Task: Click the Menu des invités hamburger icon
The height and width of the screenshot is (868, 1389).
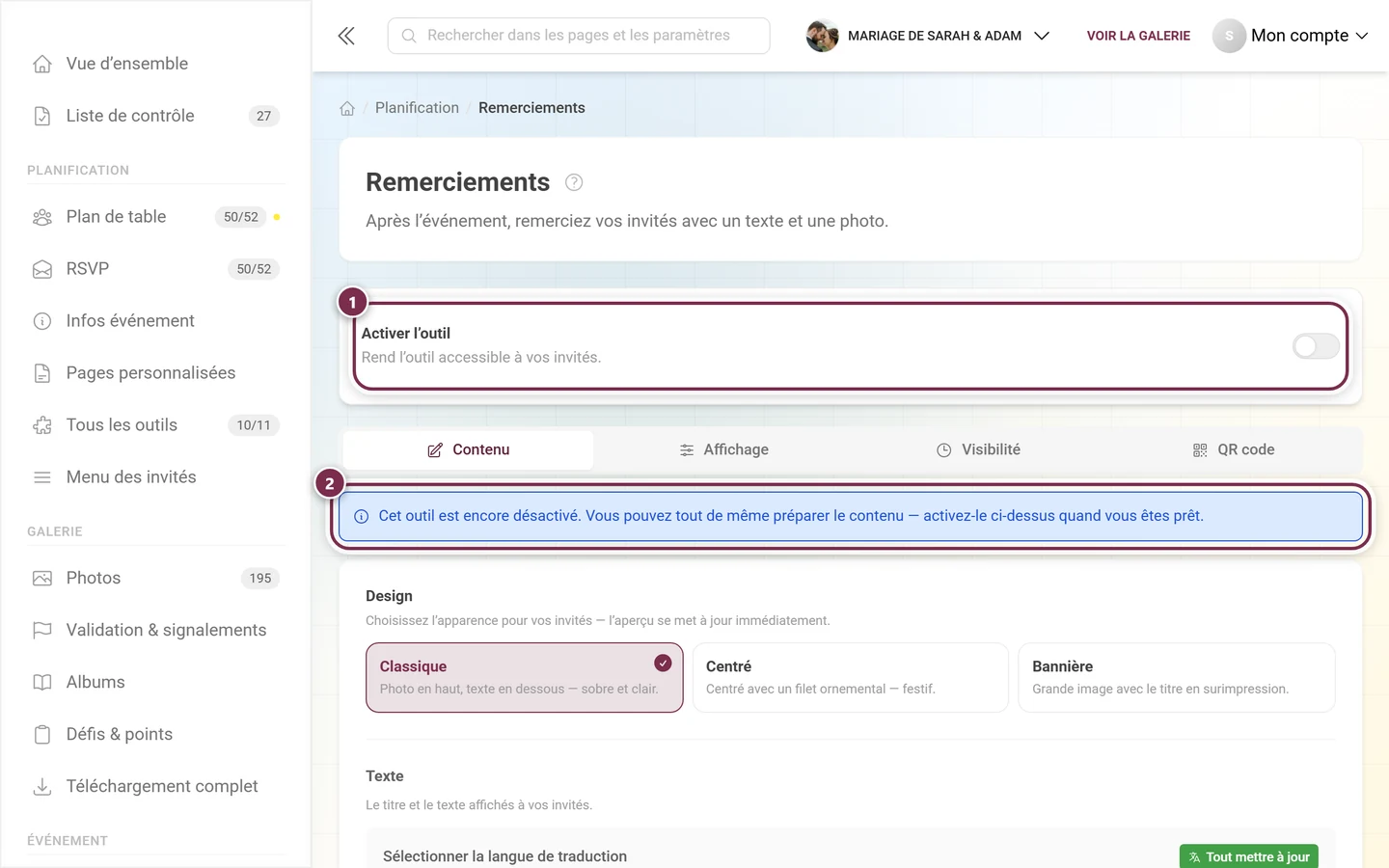Action: pyautogui.click(x=42, y=477)
